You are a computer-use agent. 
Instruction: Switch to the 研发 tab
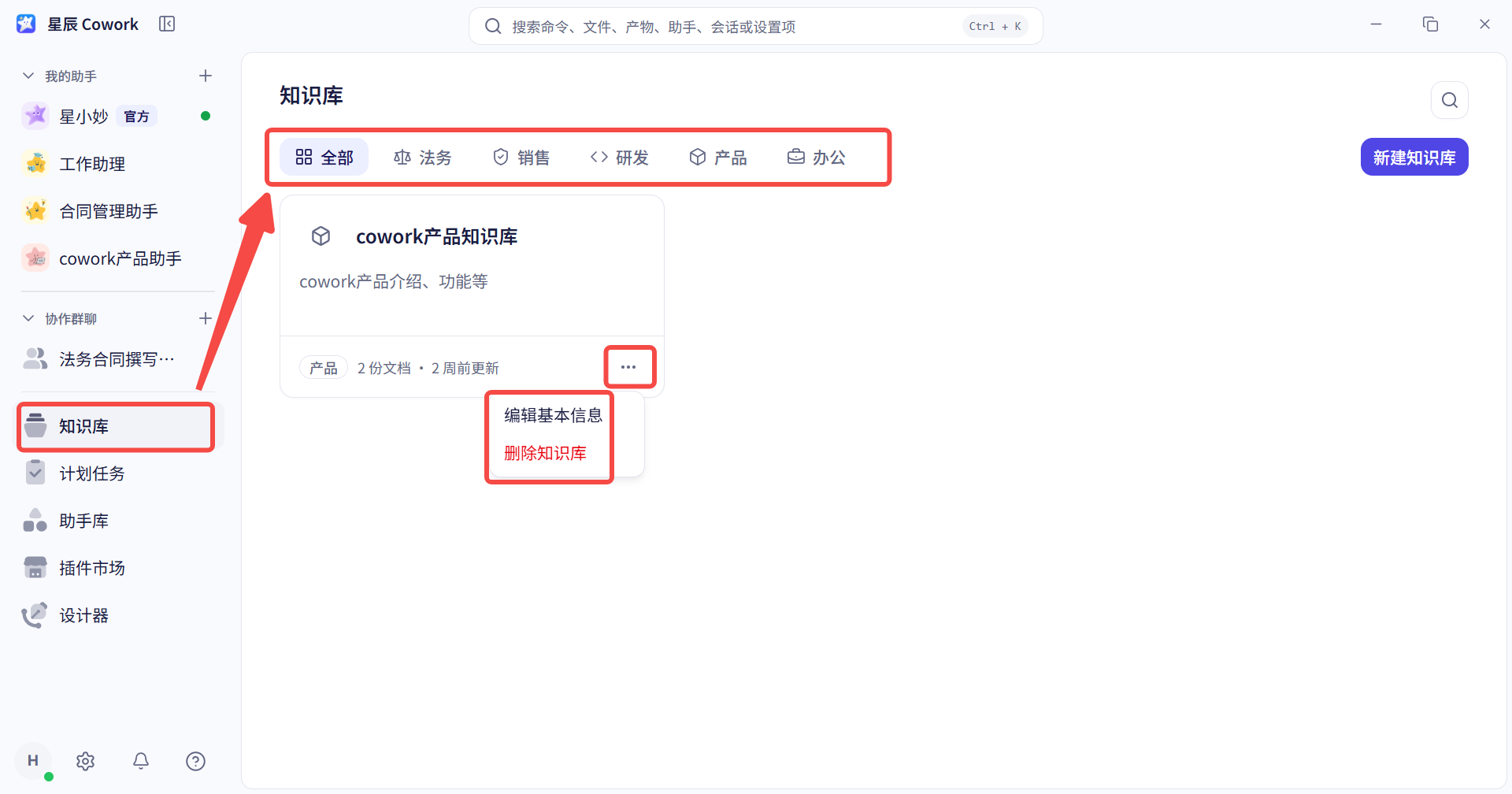620,158
